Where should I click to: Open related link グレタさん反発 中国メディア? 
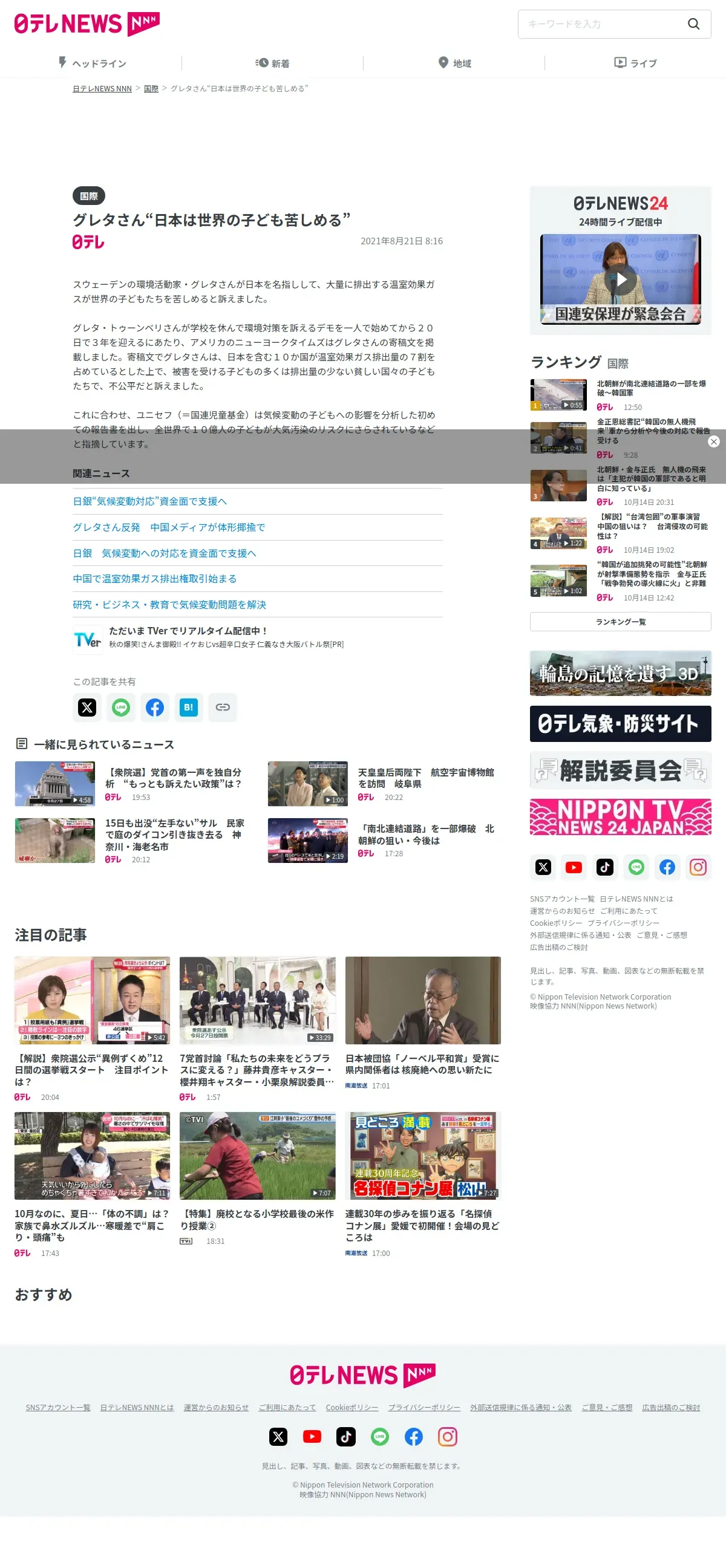tap(169, 527)
